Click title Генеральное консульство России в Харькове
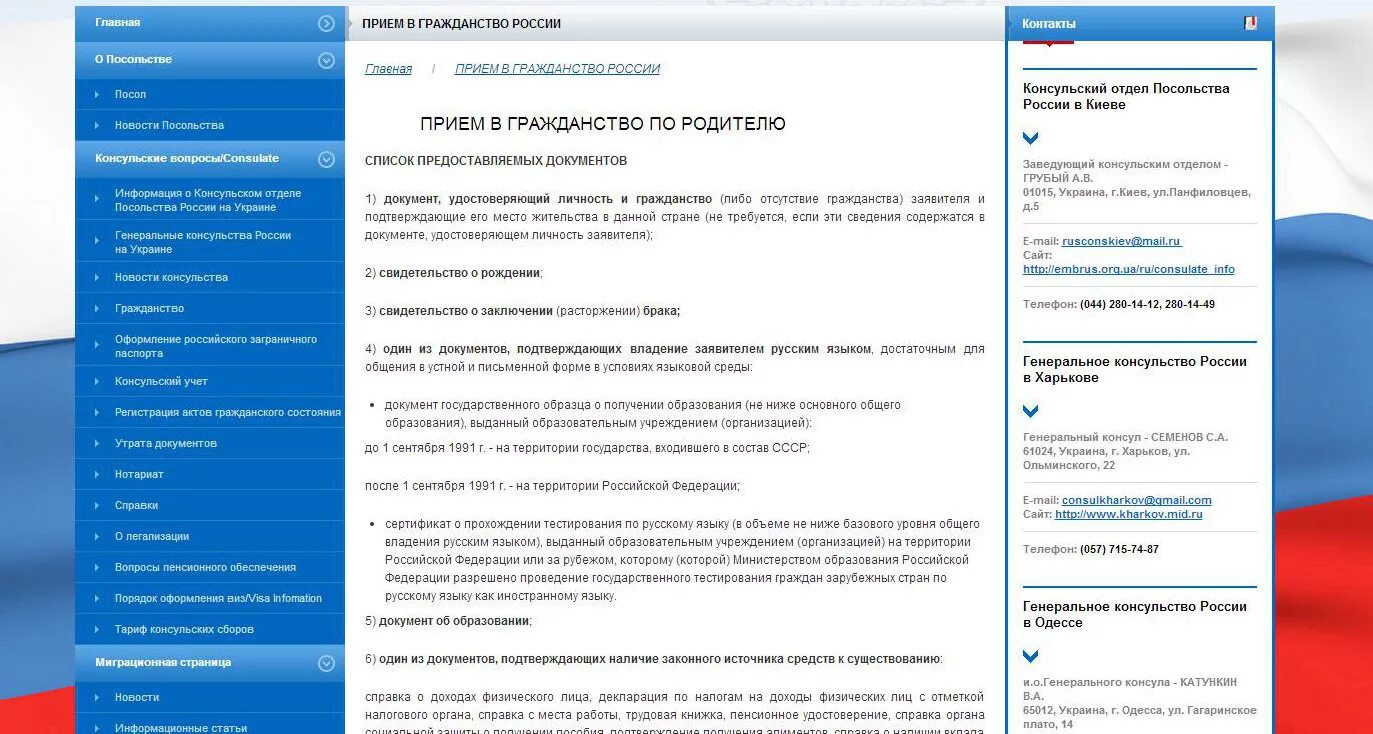The image size is (1373, 734). pos(1135,369)
